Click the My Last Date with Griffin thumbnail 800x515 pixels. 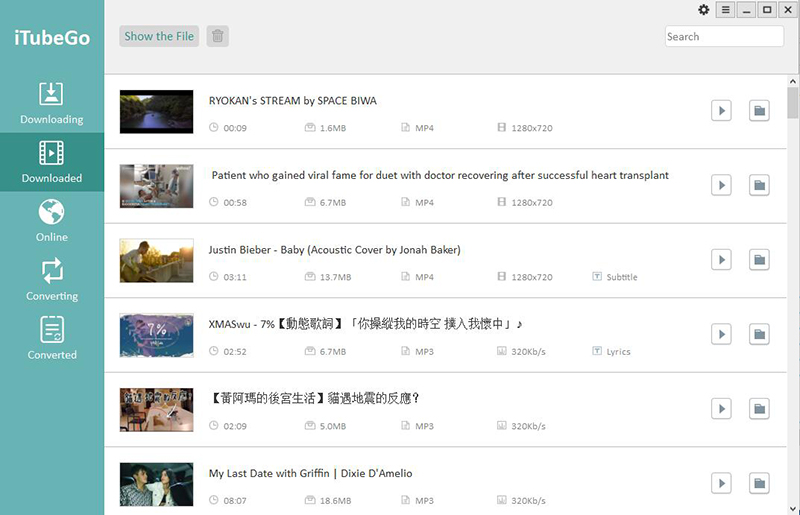[157, 484]
